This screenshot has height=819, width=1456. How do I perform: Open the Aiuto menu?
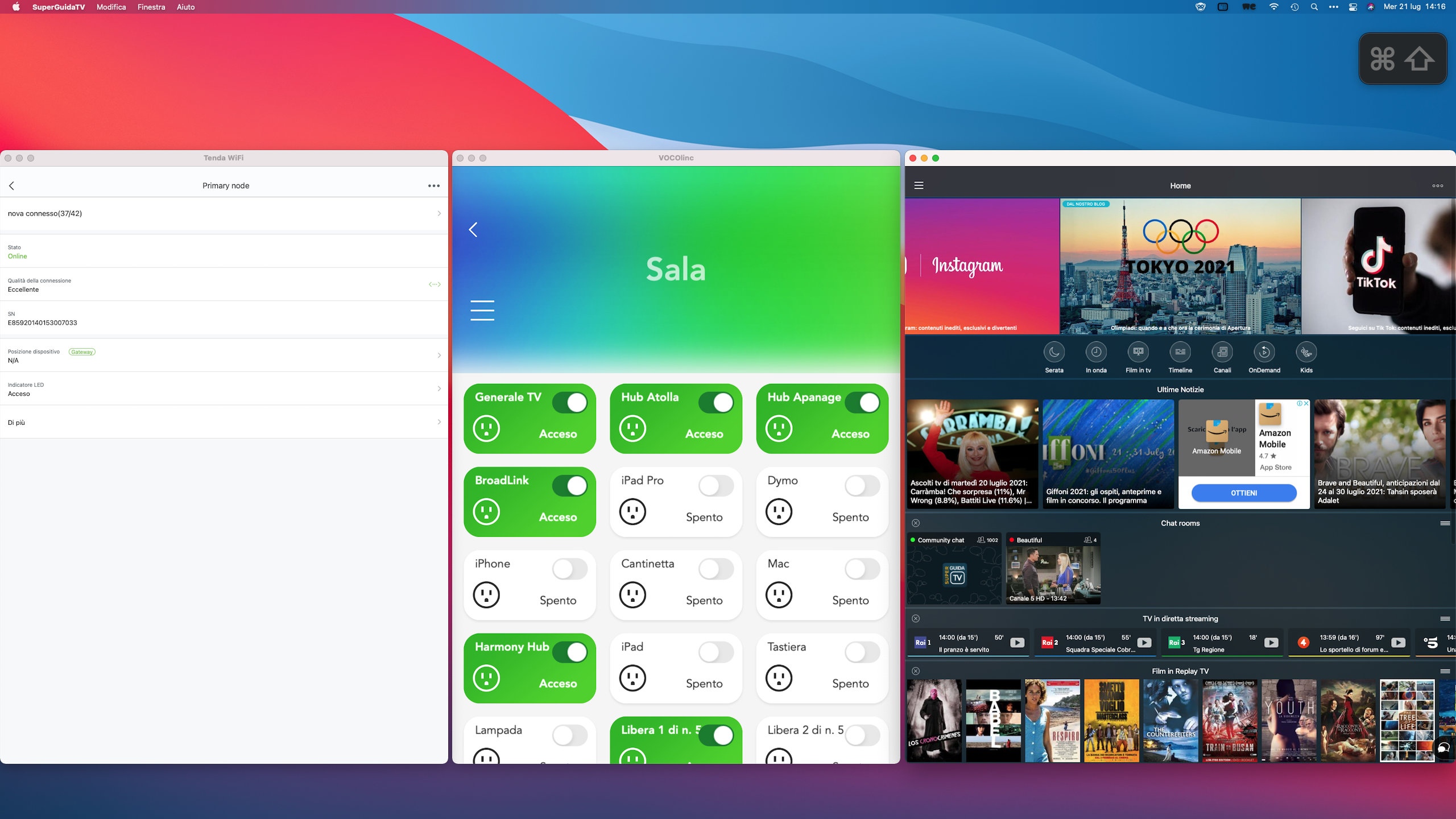pyautogui.click(x=185, y=7)
